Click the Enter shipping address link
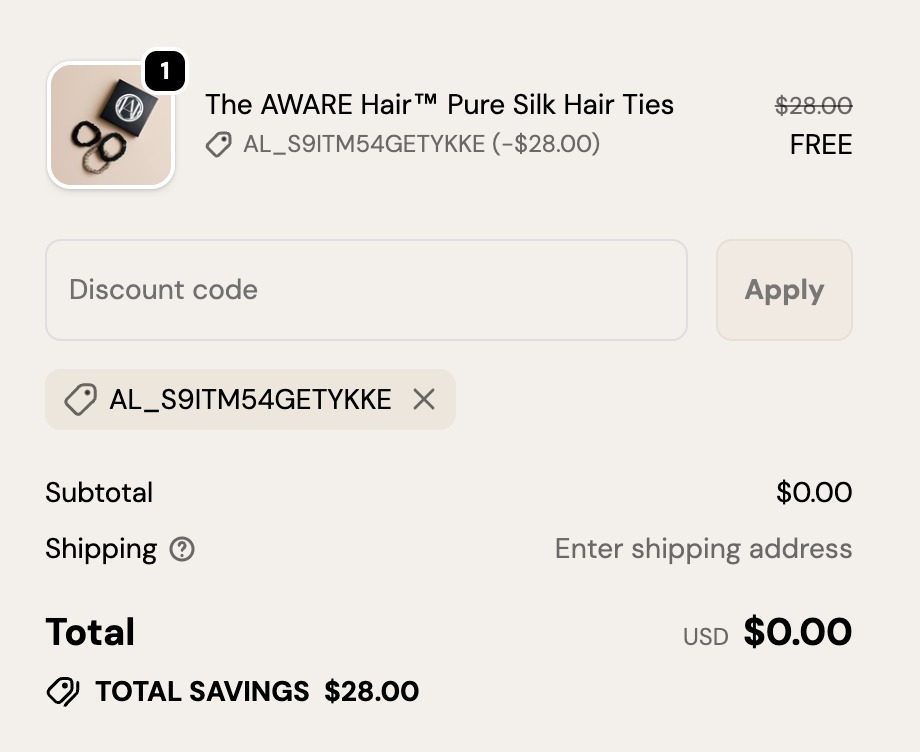920x752 pixels. click(x=703, y=549)
